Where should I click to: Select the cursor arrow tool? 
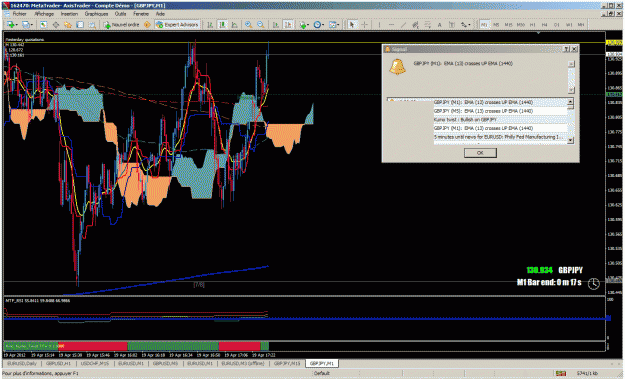(352, 25)
